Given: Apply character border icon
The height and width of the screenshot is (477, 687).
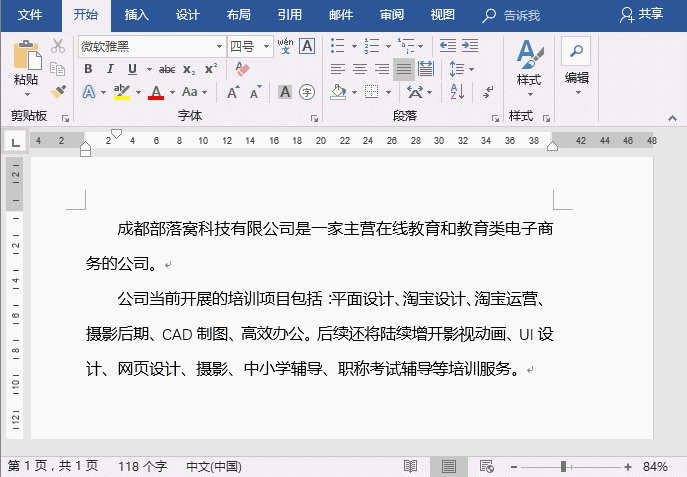Looking at the screenshot, I should click(307, 46).
